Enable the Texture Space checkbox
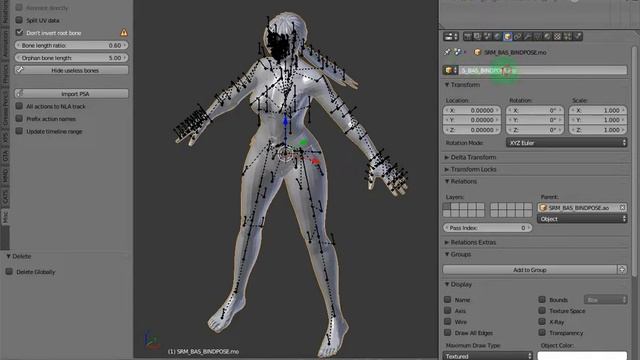 click(542, 311)
